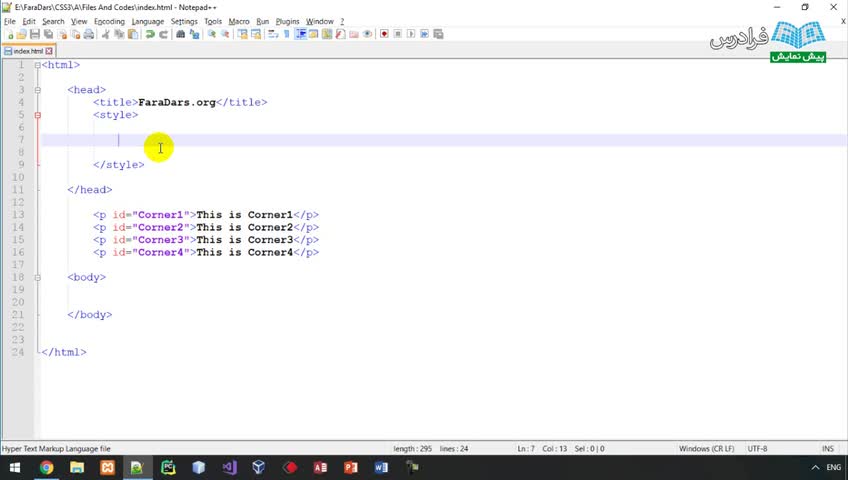Open the Language menu
The height and width of the screenshot is (480, 848).
pyautogui.click(x=148, y=21)
